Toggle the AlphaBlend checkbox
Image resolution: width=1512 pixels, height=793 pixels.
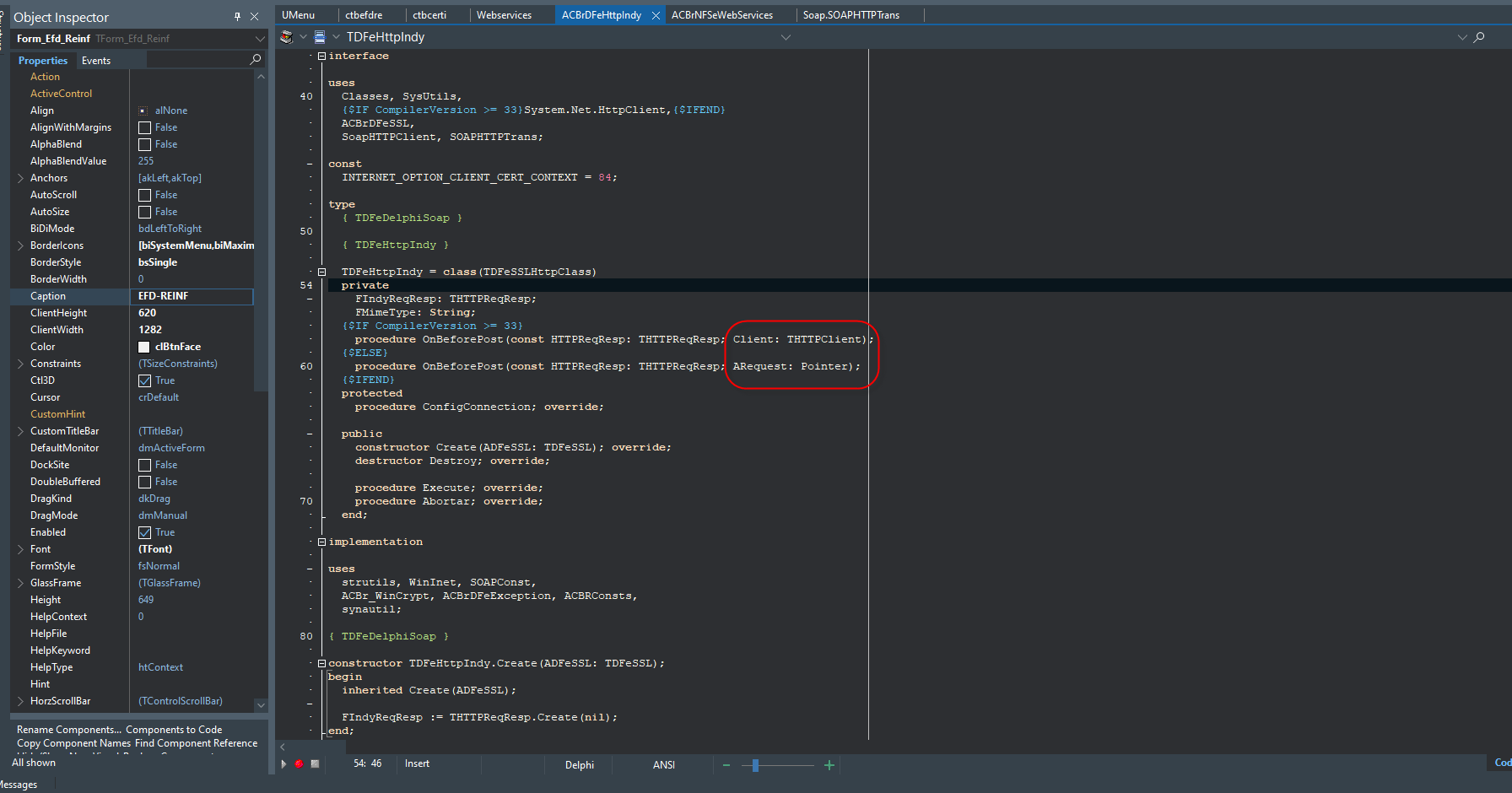(x=144, y=144)
